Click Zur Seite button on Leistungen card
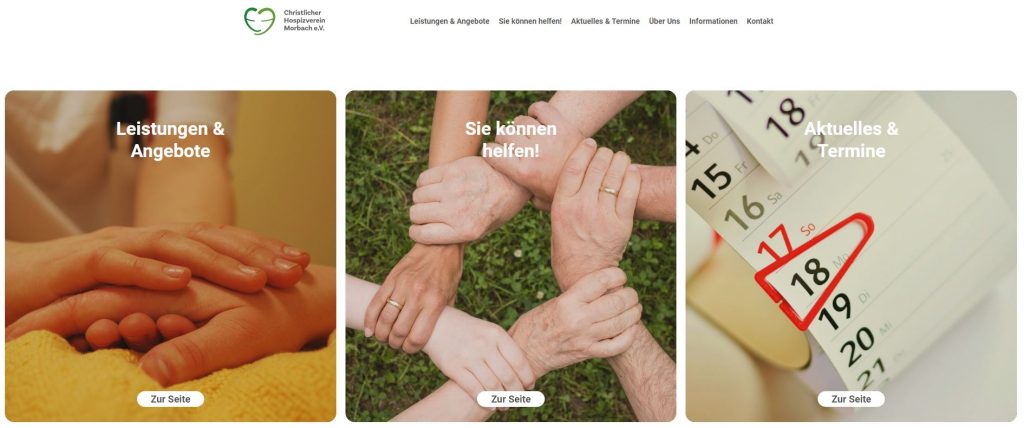 click(x=170, y=399)
